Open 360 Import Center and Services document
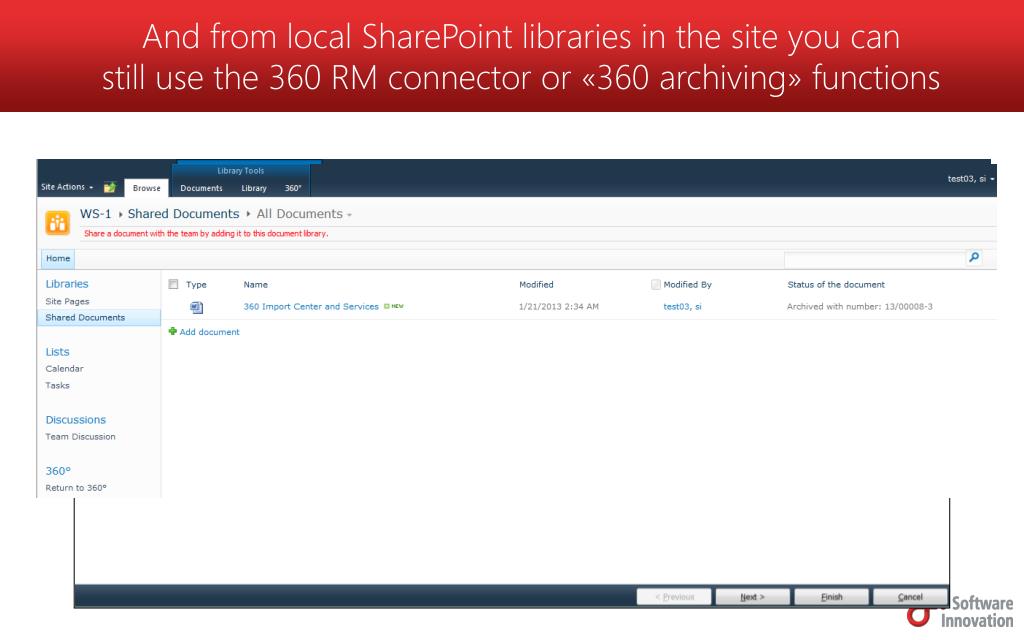Viewport: 1024px width, 640px height. pos(311,306)
